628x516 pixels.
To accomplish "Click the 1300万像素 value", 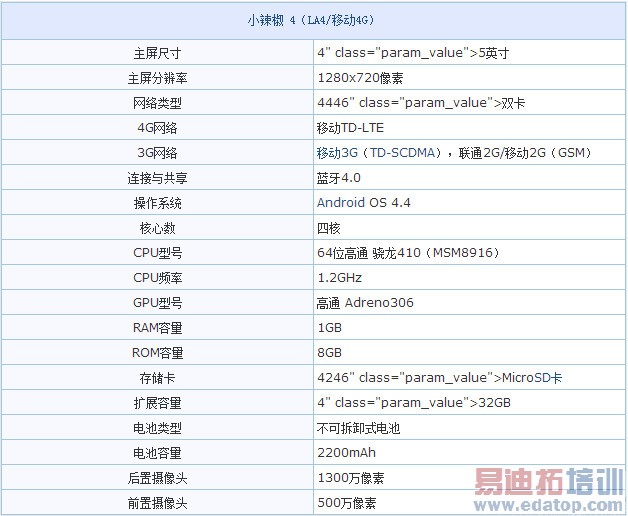I will click(x=351, y=478).
